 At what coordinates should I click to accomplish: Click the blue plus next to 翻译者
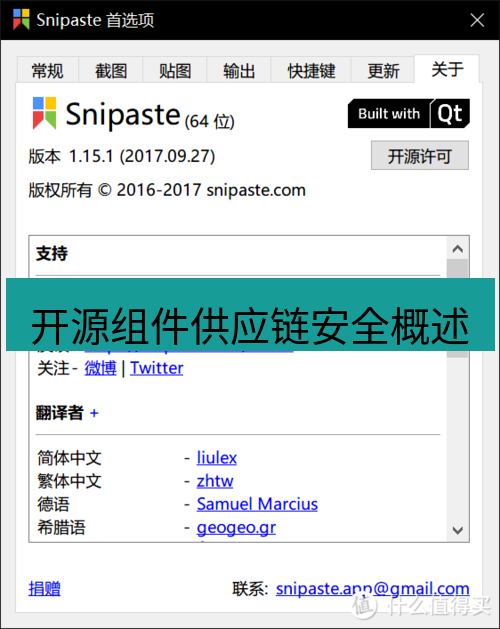click(x=94, y=413)
